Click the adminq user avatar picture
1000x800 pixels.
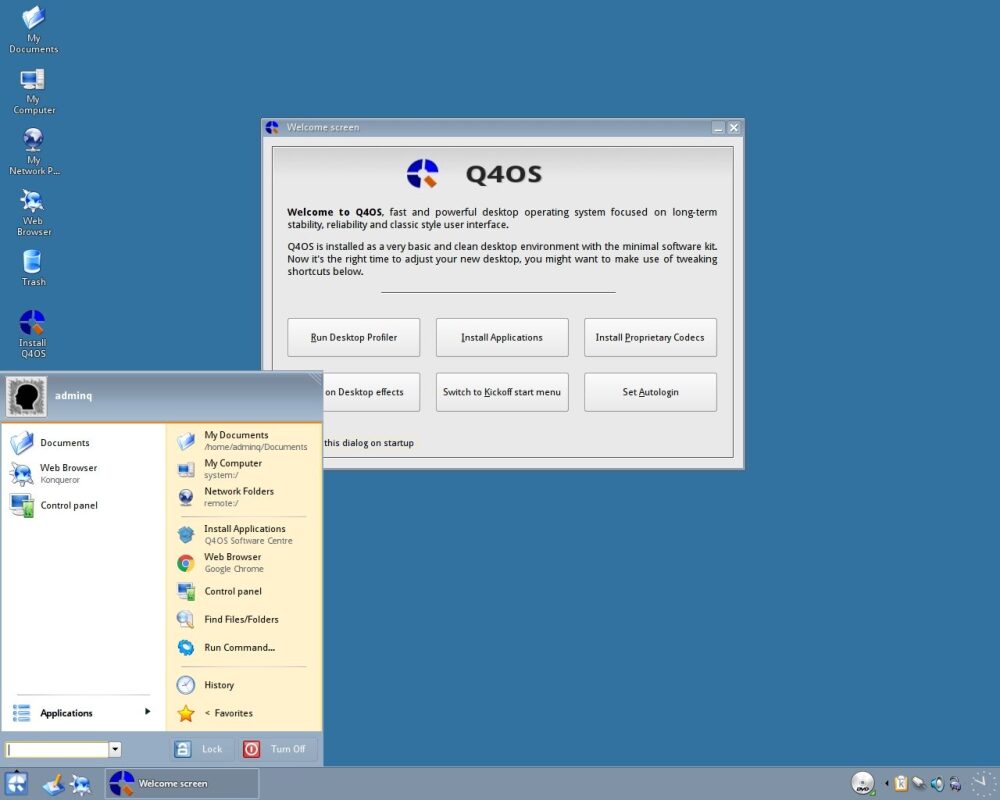(x=26, y=396)
